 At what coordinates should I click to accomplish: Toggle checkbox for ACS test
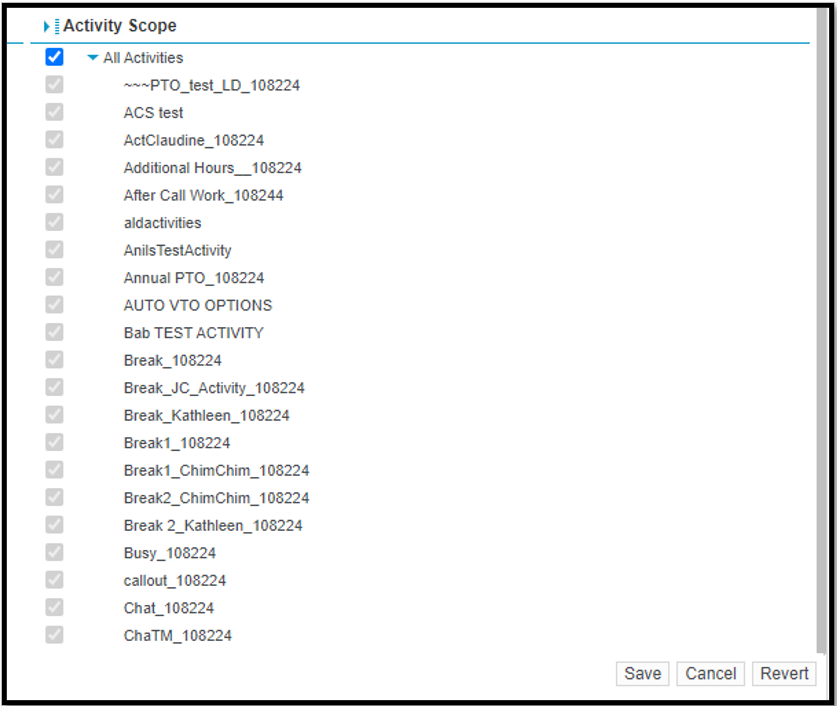pos(54,112)
